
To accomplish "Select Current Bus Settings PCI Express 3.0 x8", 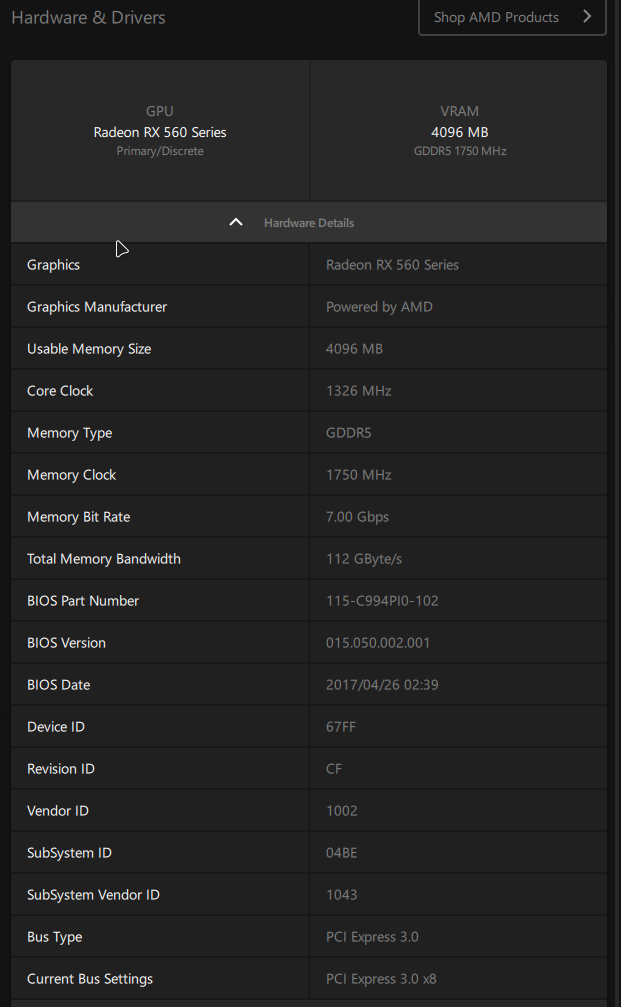I will 381,979.
